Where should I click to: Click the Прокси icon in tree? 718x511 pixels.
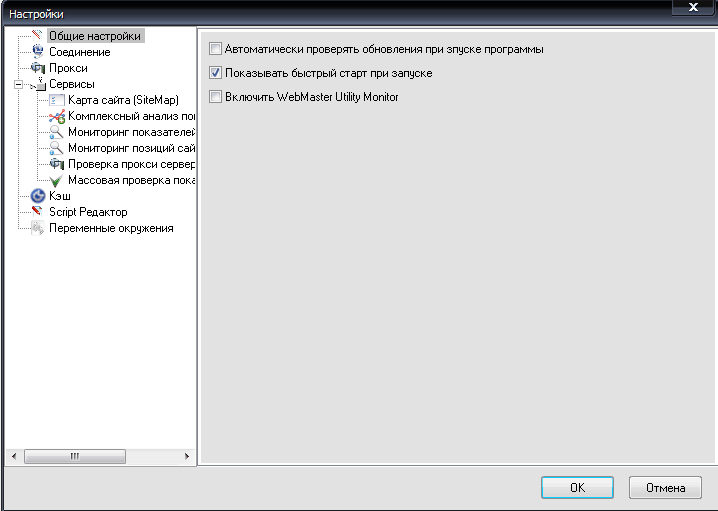38,68
